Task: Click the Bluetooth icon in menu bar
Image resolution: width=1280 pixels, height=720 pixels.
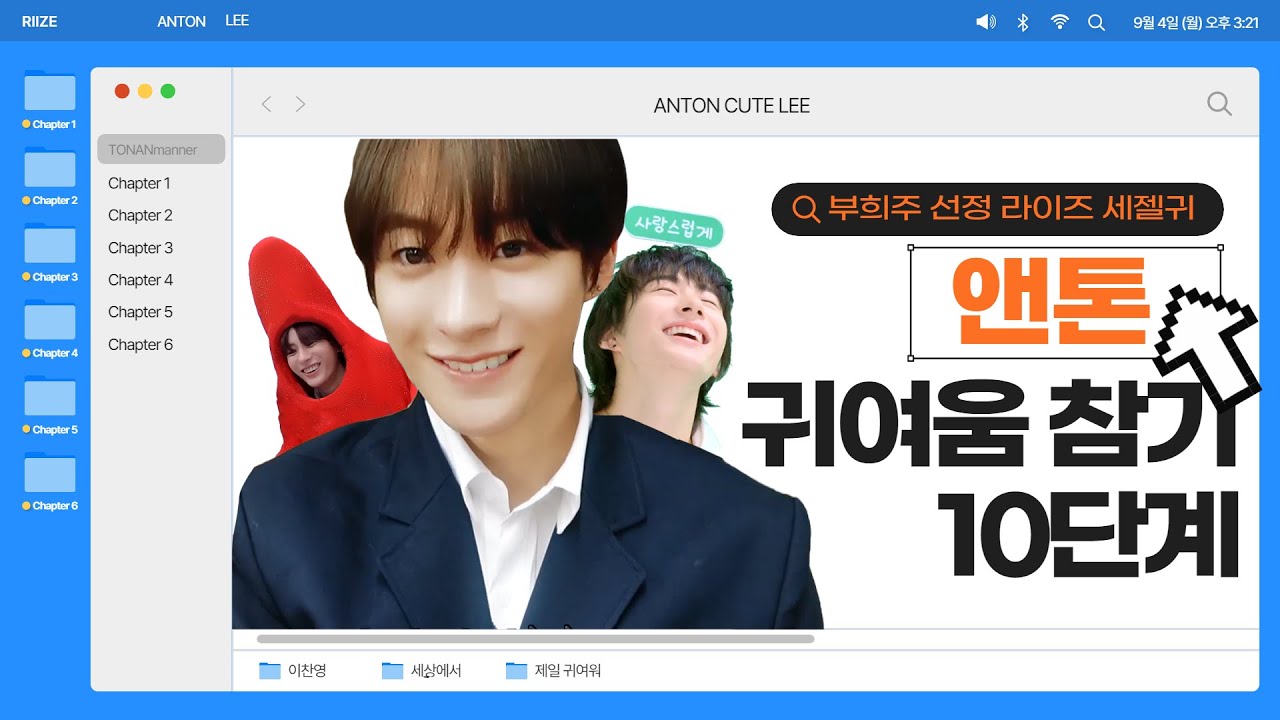Action: click(1023, 22)
